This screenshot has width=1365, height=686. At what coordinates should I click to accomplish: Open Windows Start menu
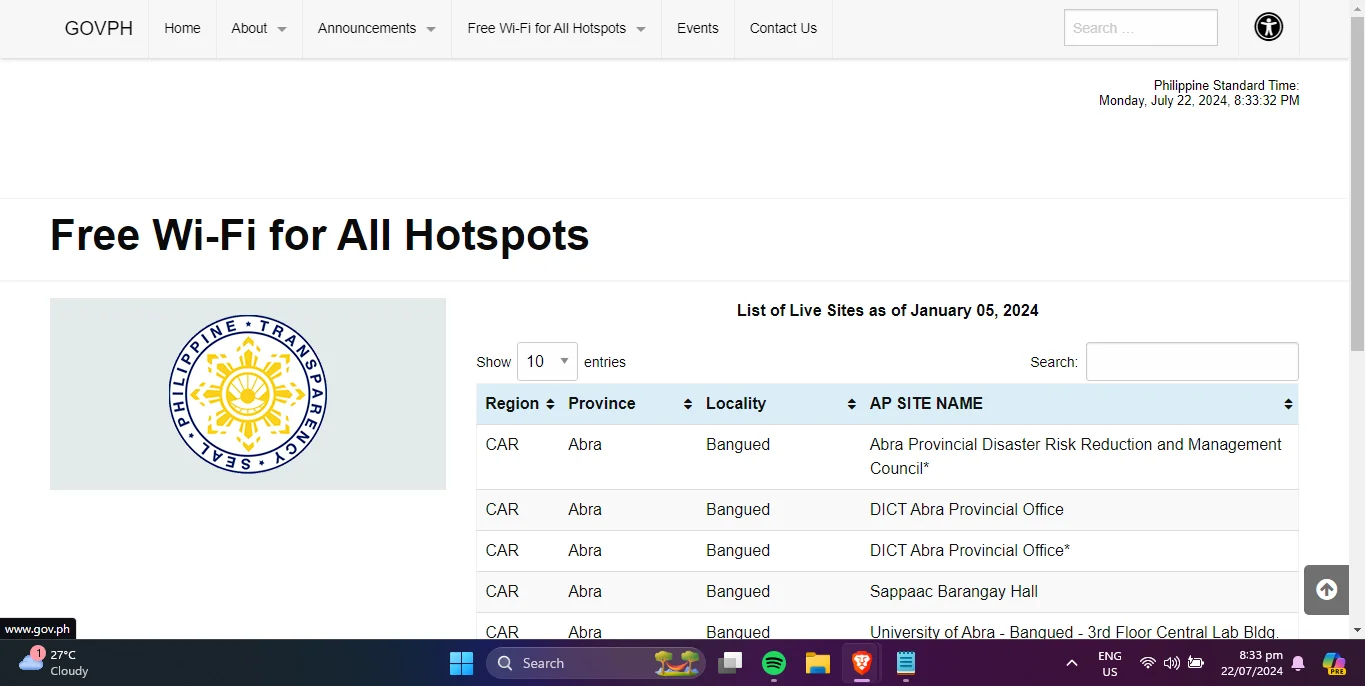[x=461, y=663]
